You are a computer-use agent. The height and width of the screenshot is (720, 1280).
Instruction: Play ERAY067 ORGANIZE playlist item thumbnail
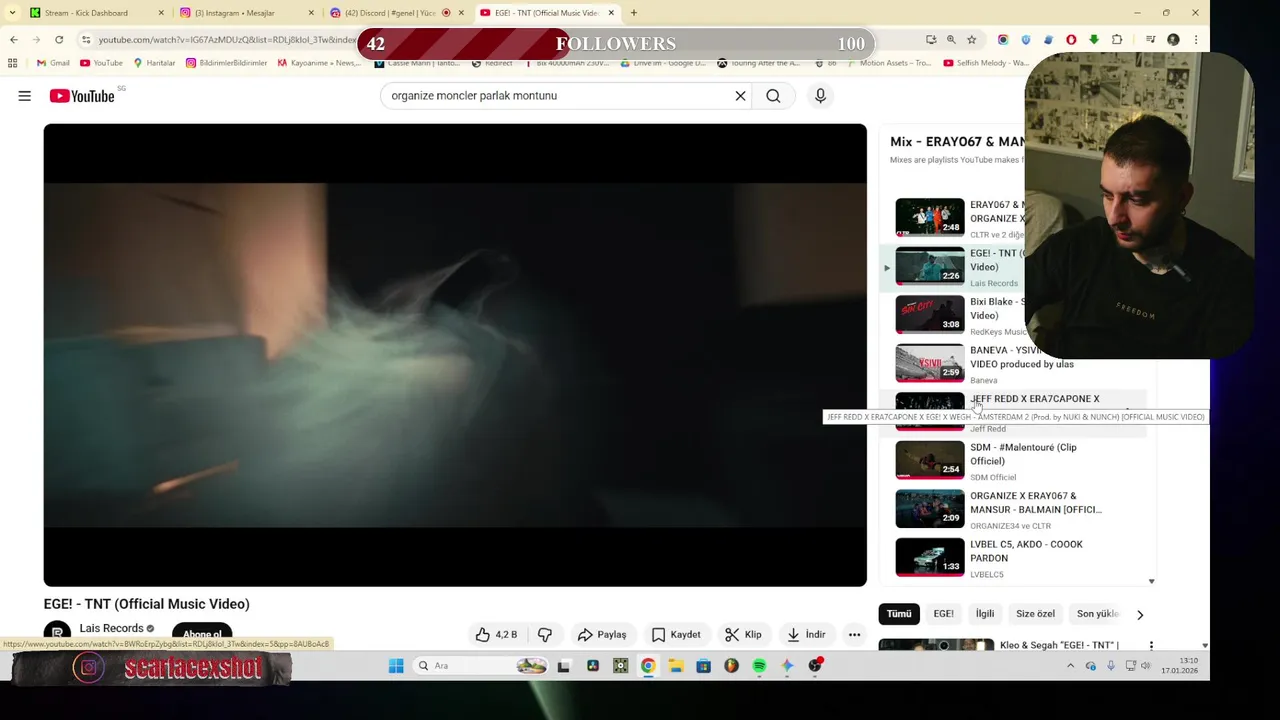click(930, 217)
